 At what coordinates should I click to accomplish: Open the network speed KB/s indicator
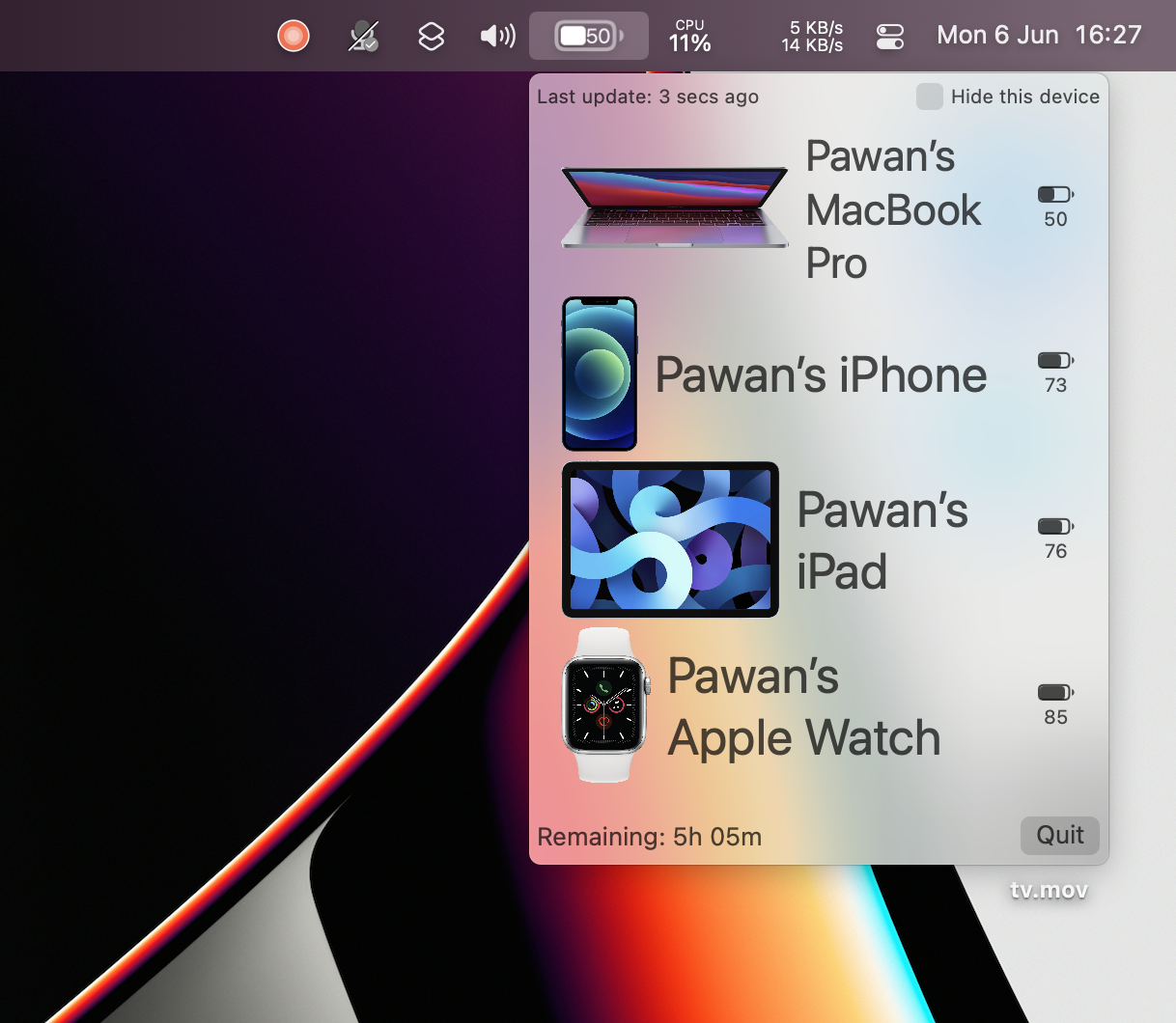(812, 37)
